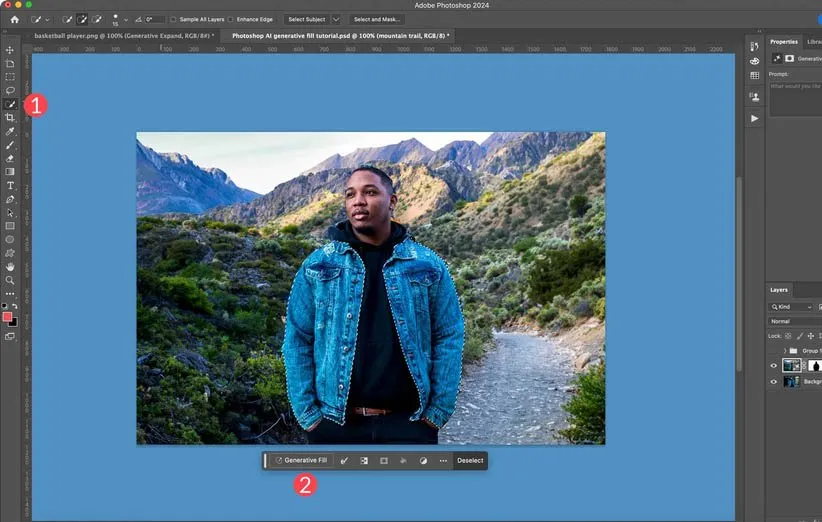The height and width of the screenshot is (522, 822).
Task: Open the Properties panel tab
Action: point(784,42)
